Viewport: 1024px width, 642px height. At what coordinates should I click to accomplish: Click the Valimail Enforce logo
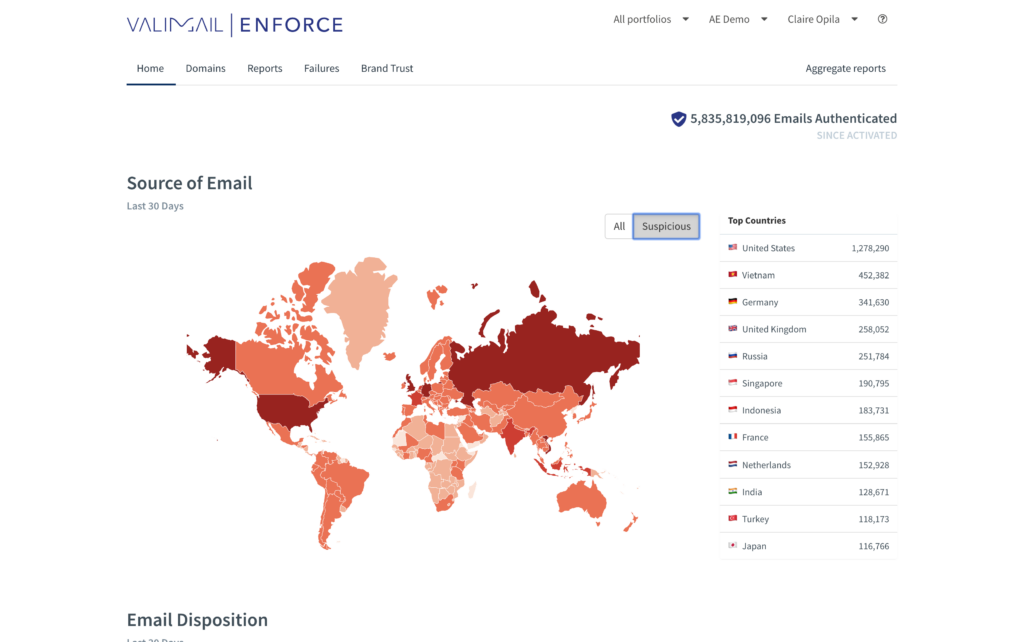coord(234,25)
